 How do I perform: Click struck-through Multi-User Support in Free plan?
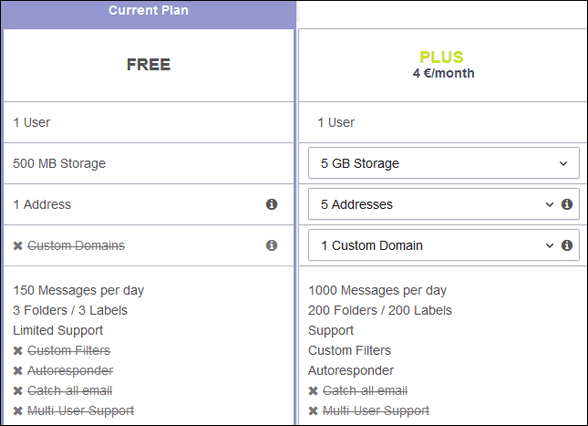click(81, 411)
